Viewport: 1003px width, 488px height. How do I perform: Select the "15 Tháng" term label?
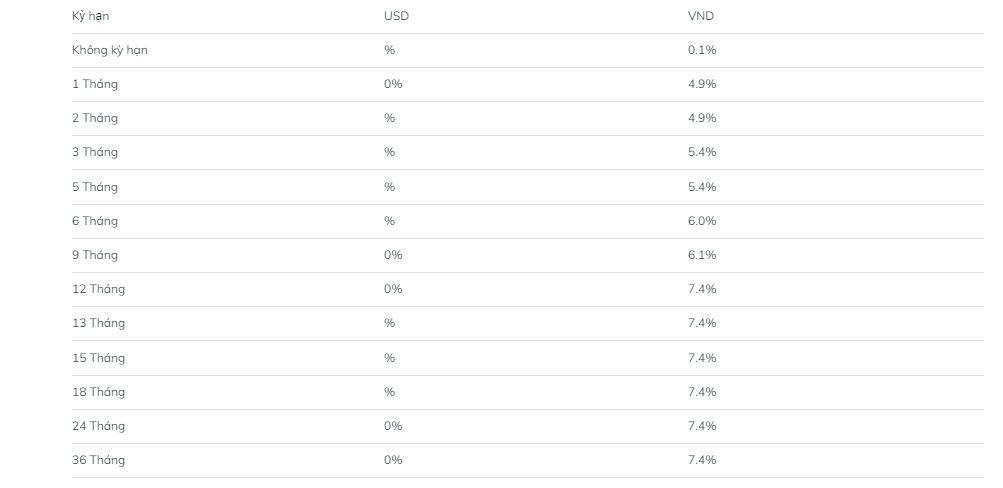coord(98,358)
